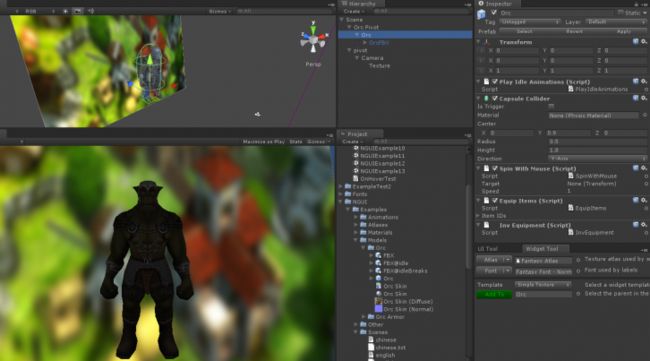Image resolution: width=650 pixels, height=361 pixels.
Task: Open the Template Simple Texture dropdown
Action: (543, 285)
